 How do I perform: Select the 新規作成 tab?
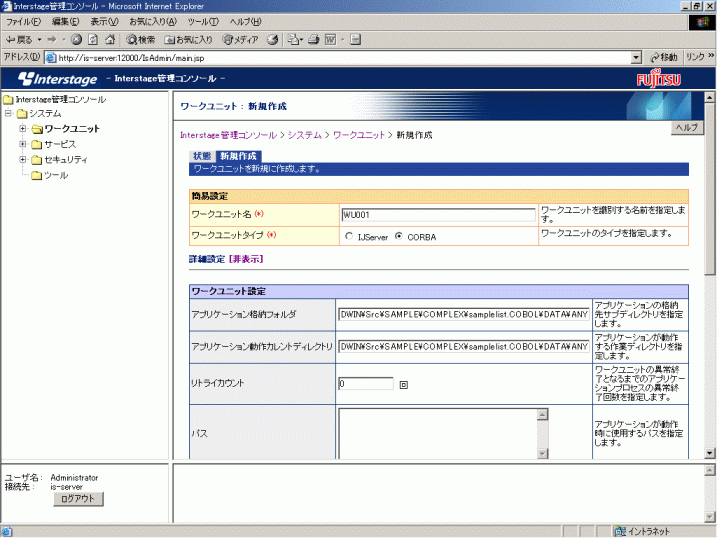(x=239, y=156)
